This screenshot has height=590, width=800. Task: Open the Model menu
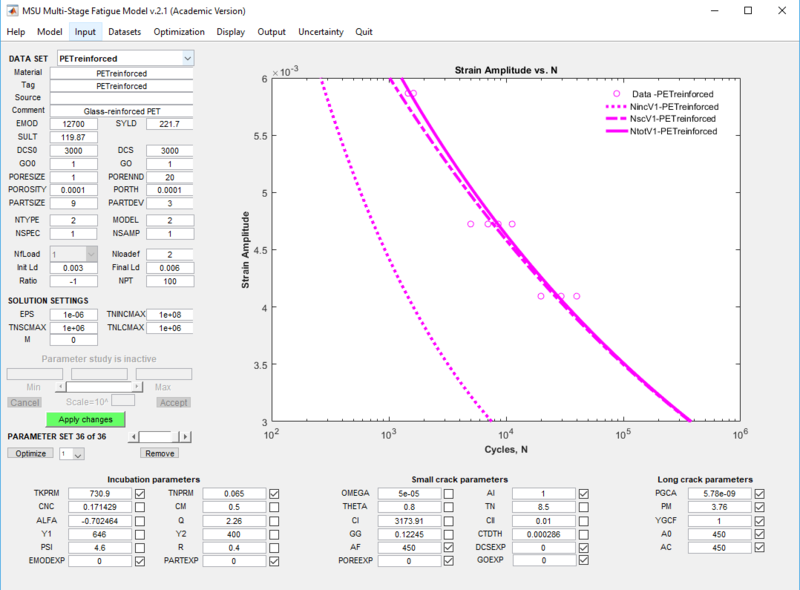click(x=50, y=31)
